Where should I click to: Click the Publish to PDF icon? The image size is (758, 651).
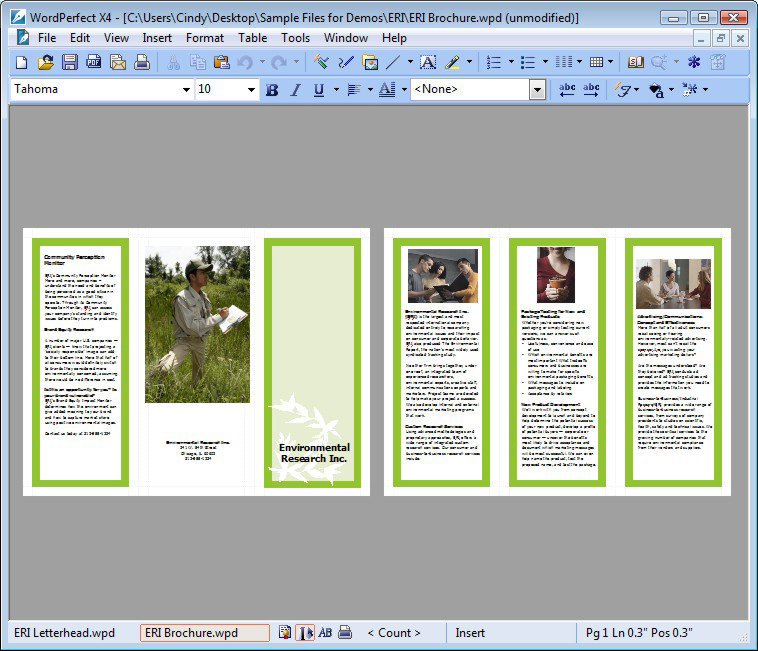(x=94, y=62)
